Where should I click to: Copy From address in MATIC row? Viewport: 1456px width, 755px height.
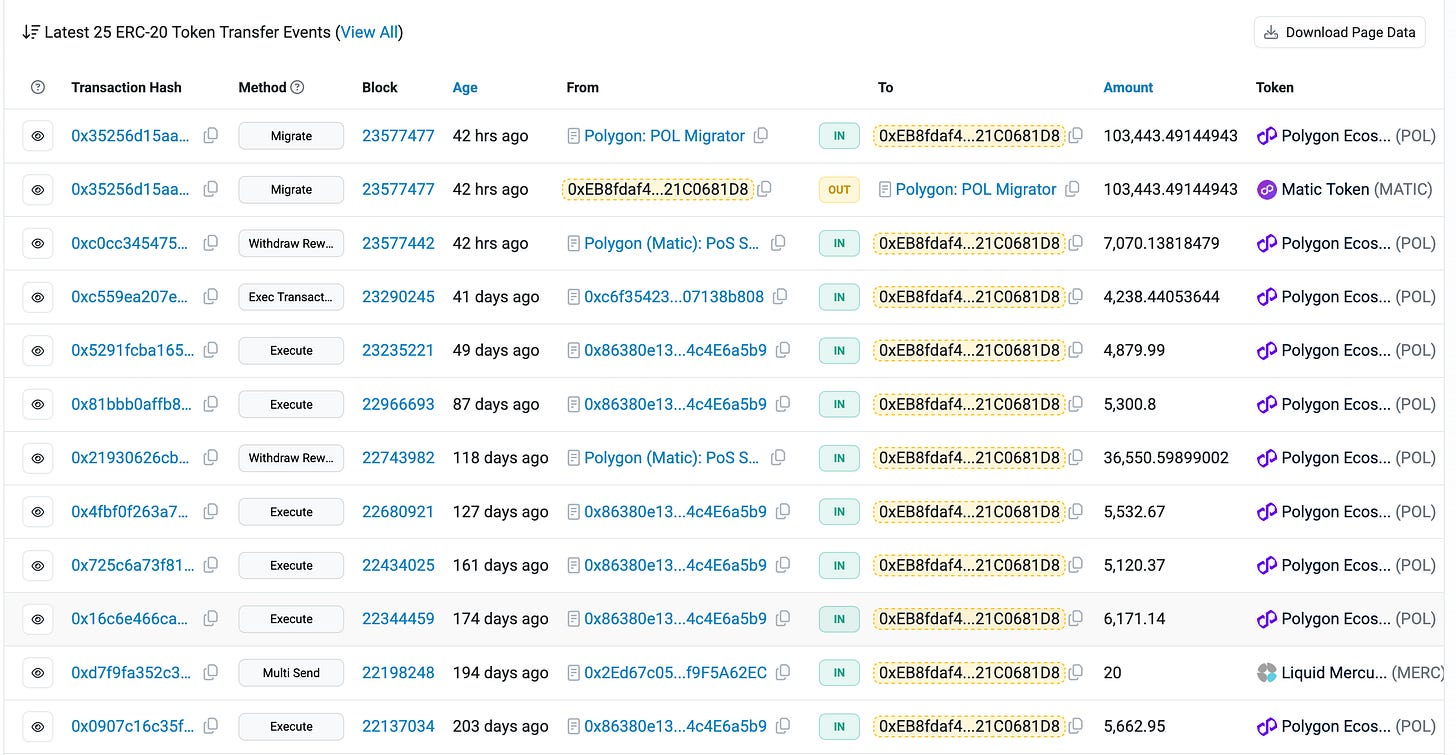point(765,189)
